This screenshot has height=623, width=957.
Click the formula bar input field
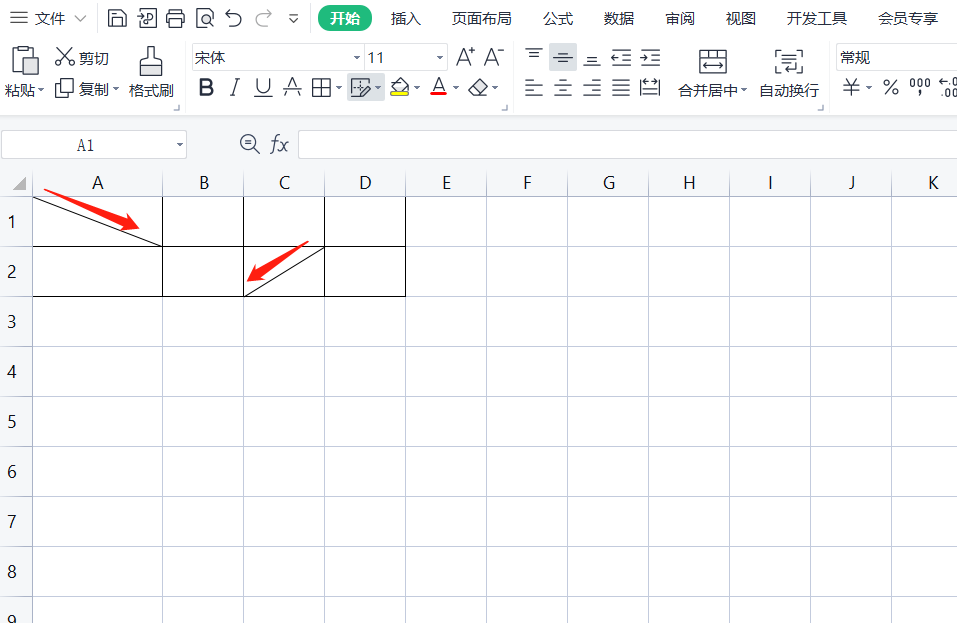pos(627,145)
